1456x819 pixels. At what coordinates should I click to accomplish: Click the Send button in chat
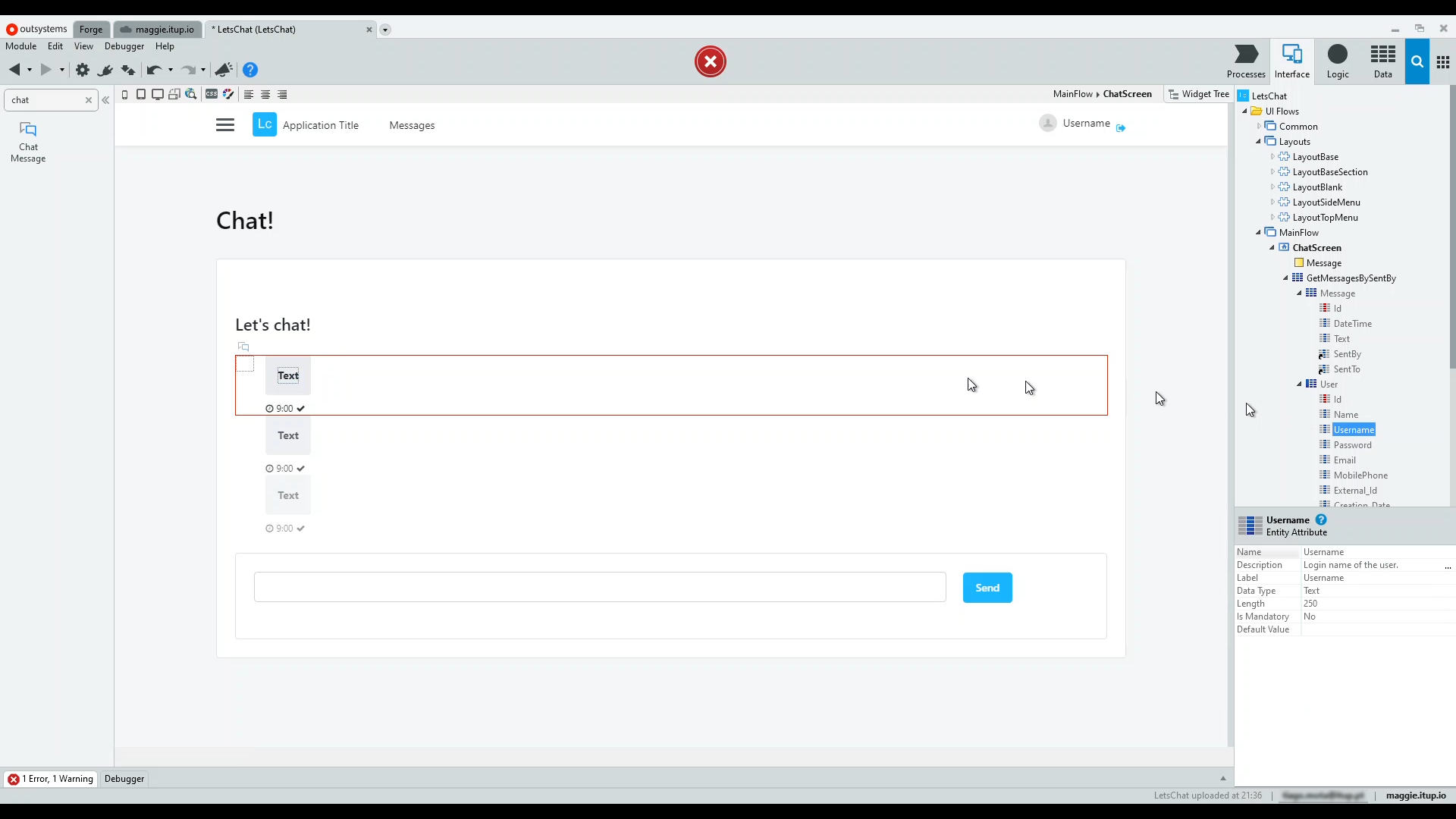987,588
